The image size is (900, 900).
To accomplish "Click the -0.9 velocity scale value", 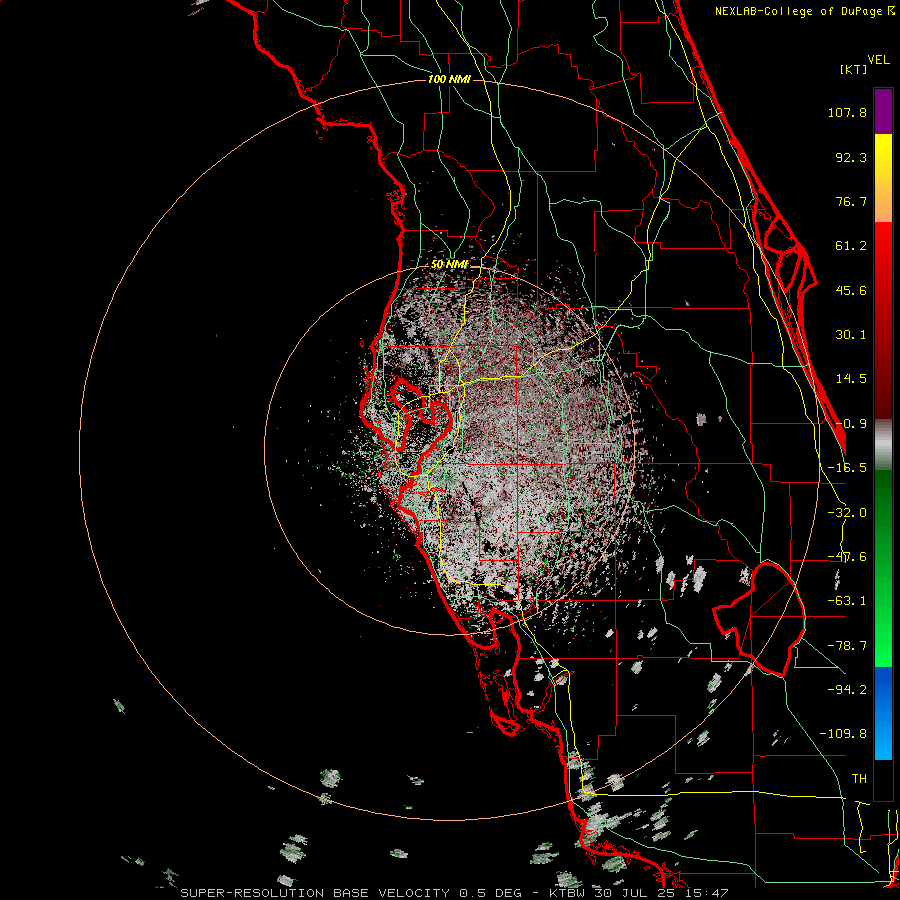I will (851, 424).
